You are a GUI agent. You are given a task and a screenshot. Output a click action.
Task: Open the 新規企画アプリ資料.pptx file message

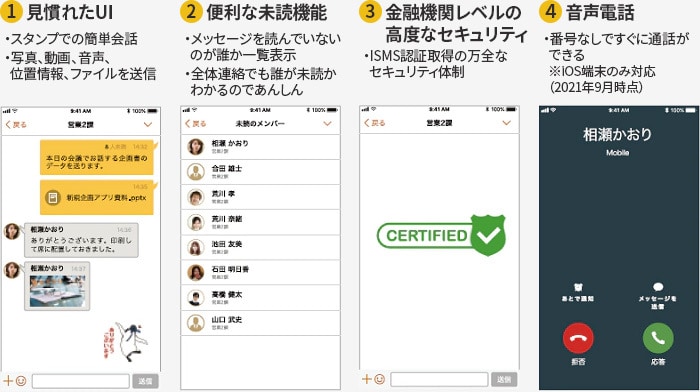[x=97, y=197]
